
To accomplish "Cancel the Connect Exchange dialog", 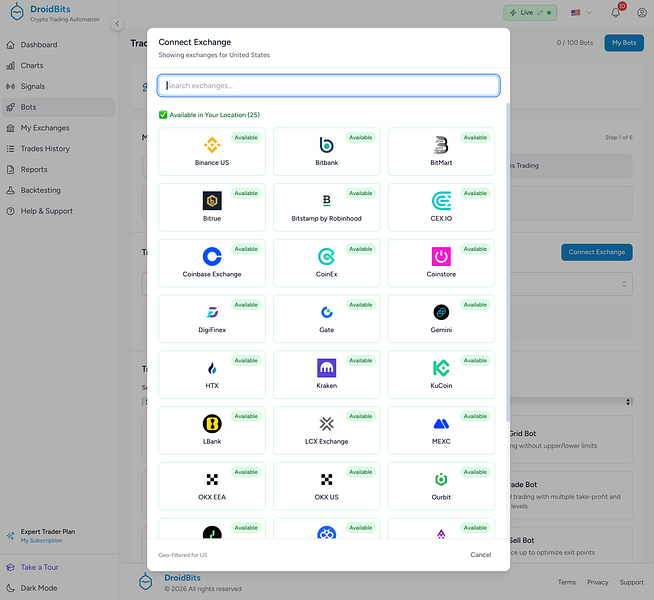I will (480, 555).
